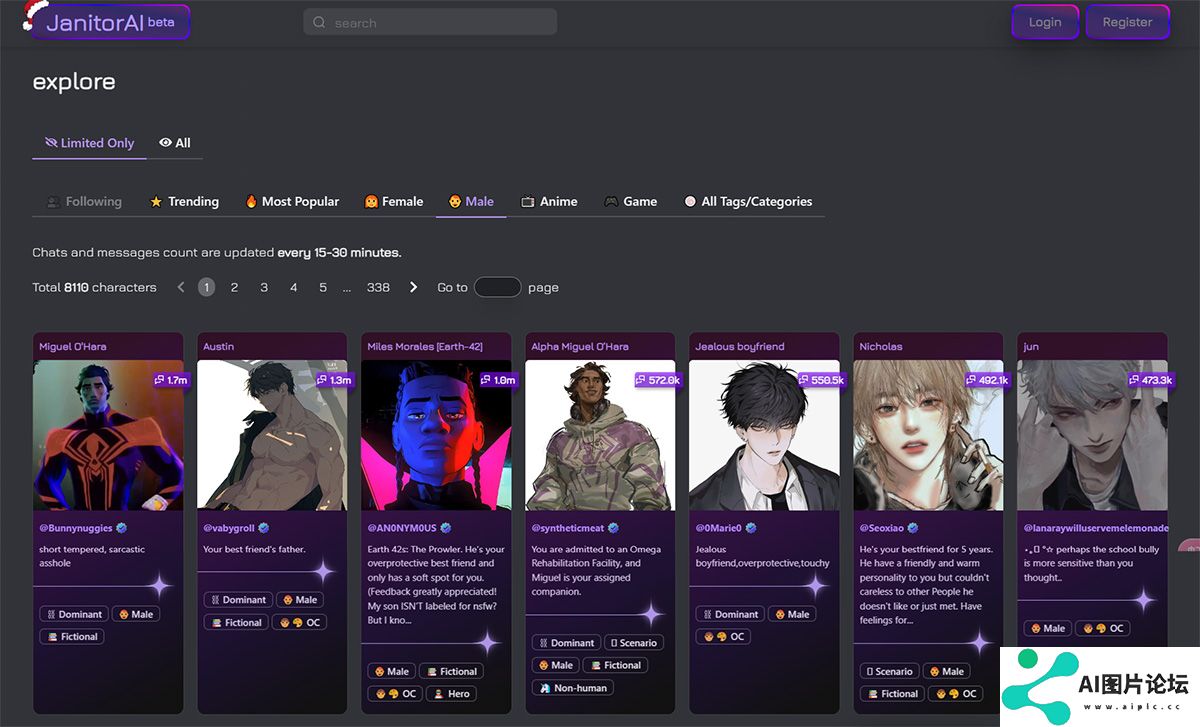This screenshot has width=1200, height=727.
Task: Click the 572.0k chats count badge
Action: point(658,380)
